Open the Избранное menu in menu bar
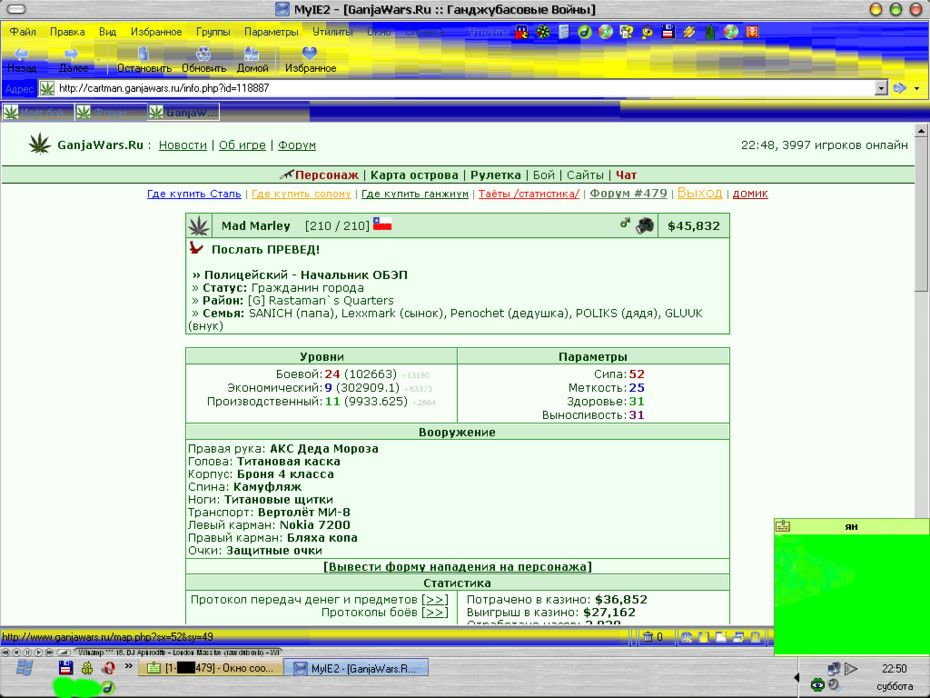The height and width of the screenshot is (698, 930). 156,32
